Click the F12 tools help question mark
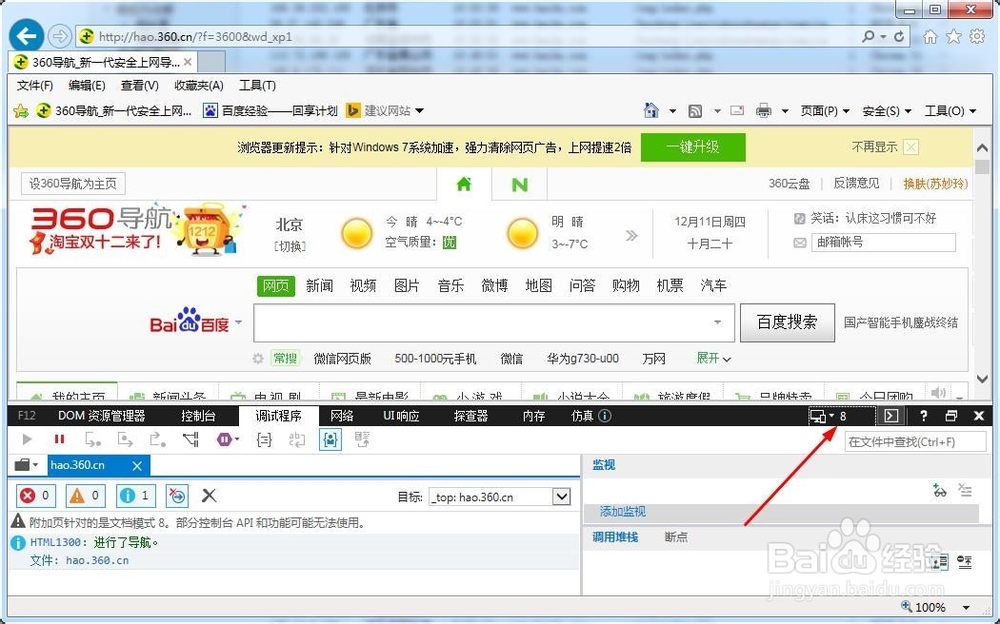 coord(923,416)
